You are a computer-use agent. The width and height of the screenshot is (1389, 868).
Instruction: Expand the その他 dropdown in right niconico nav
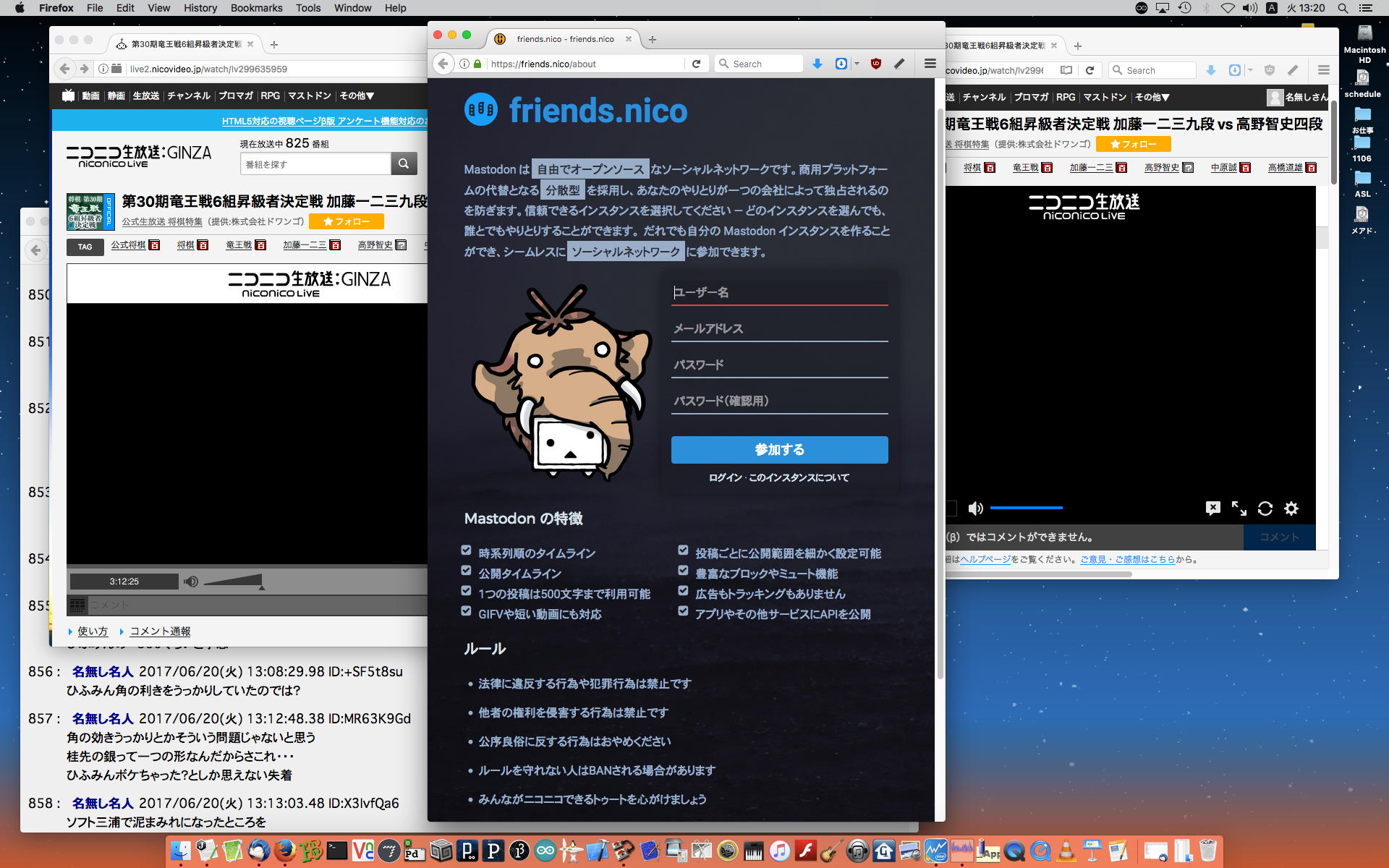pos(1152,97)
